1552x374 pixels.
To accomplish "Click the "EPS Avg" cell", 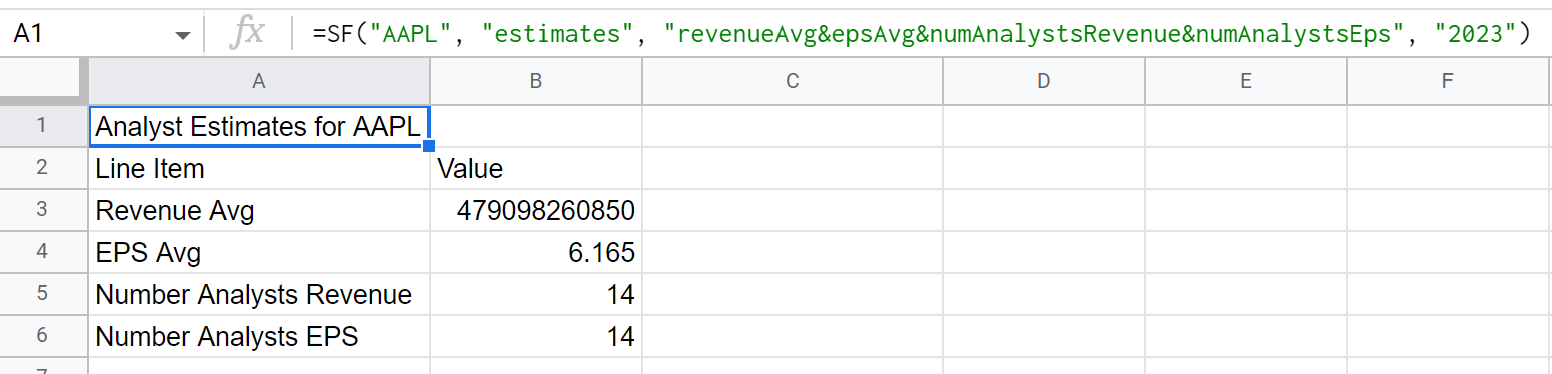I will pos(259,252).
